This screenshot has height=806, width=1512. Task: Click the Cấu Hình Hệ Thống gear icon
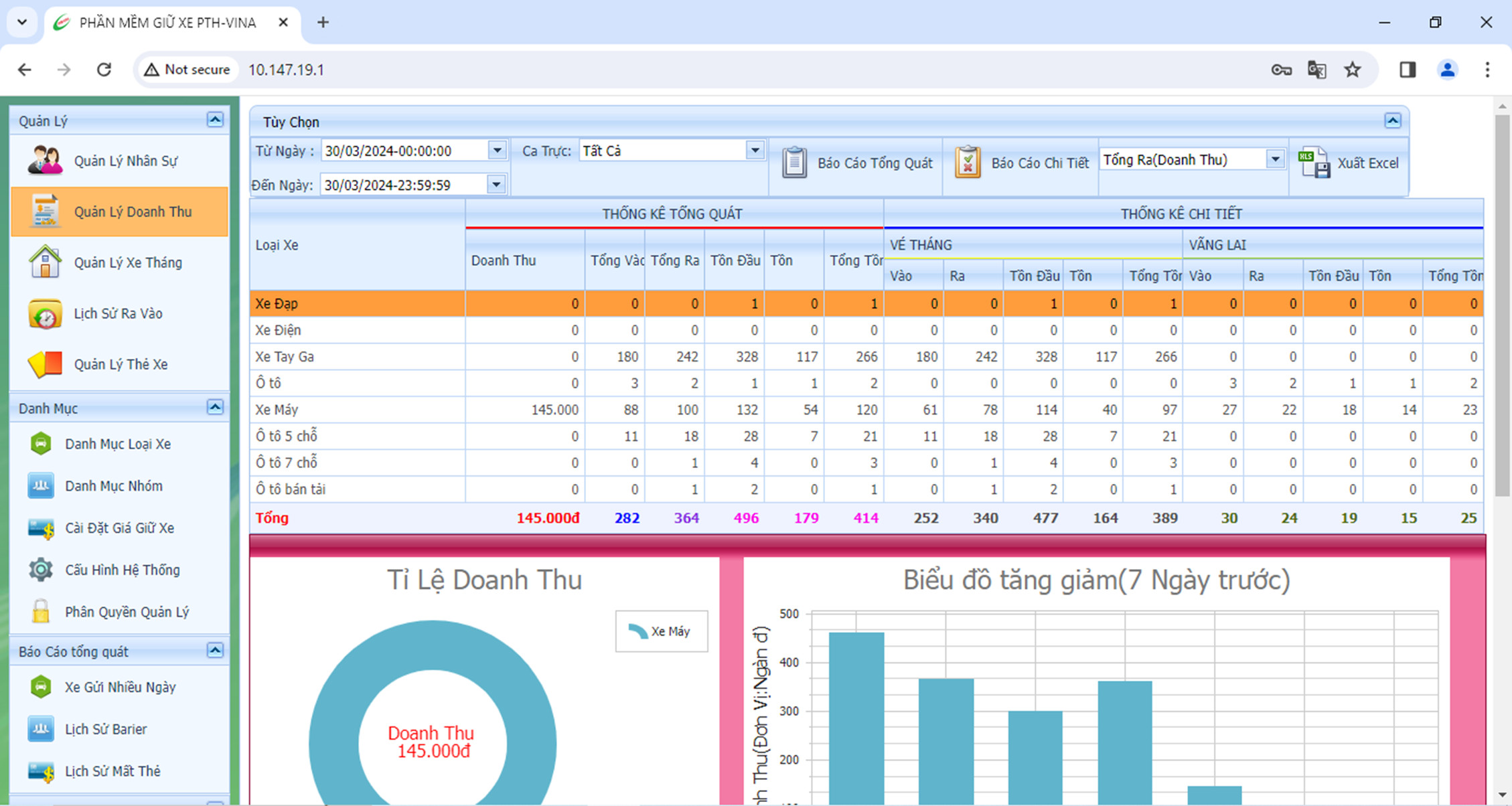click(x=40, y=570)
